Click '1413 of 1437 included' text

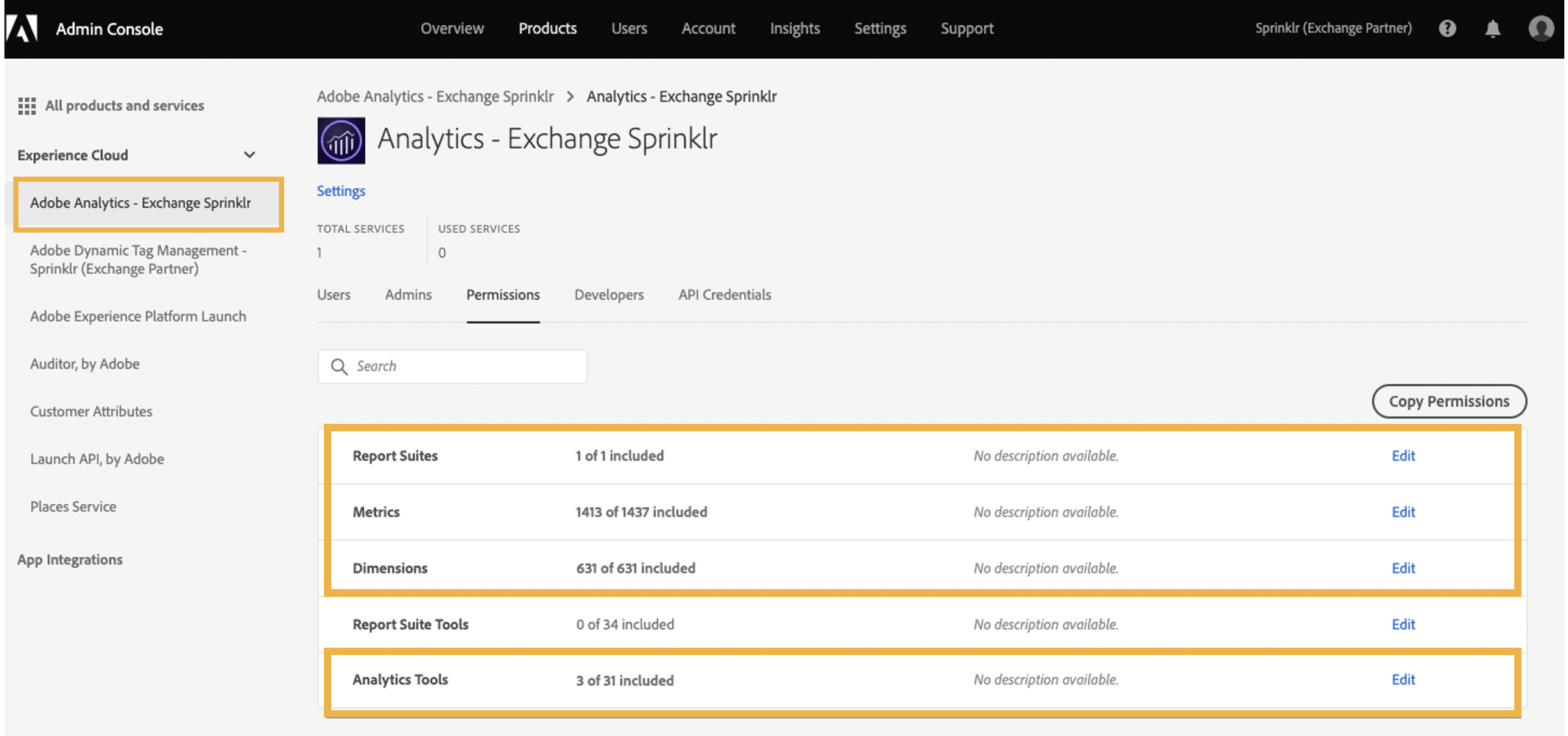click(x=641, y=512)
